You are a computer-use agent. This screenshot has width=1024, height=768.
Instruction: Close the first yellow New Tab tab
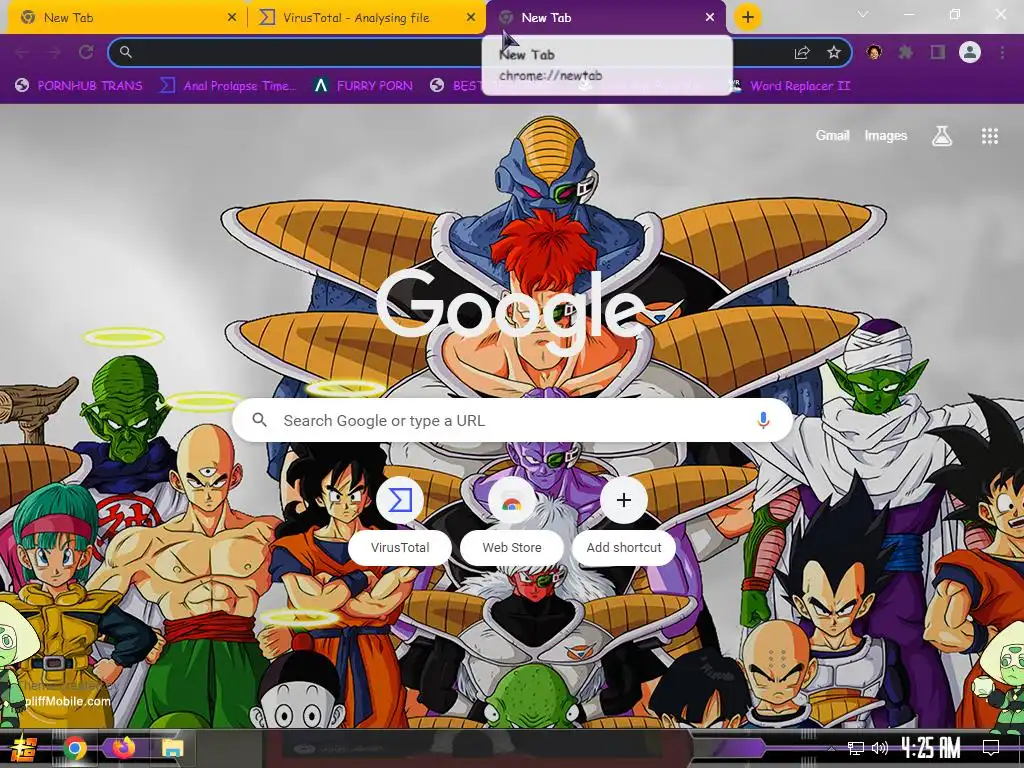[x=232, y=18]
